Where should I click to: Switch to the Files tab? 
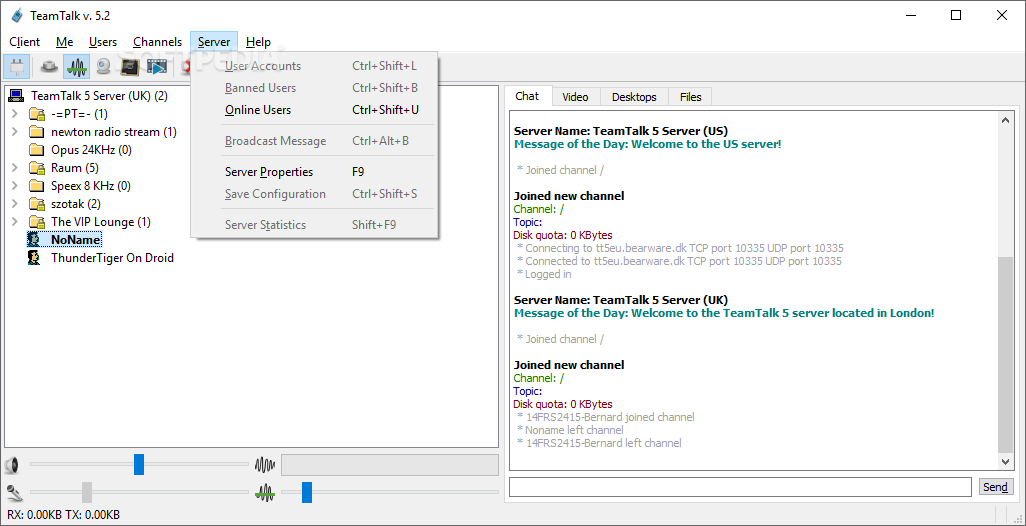point(690,97)
